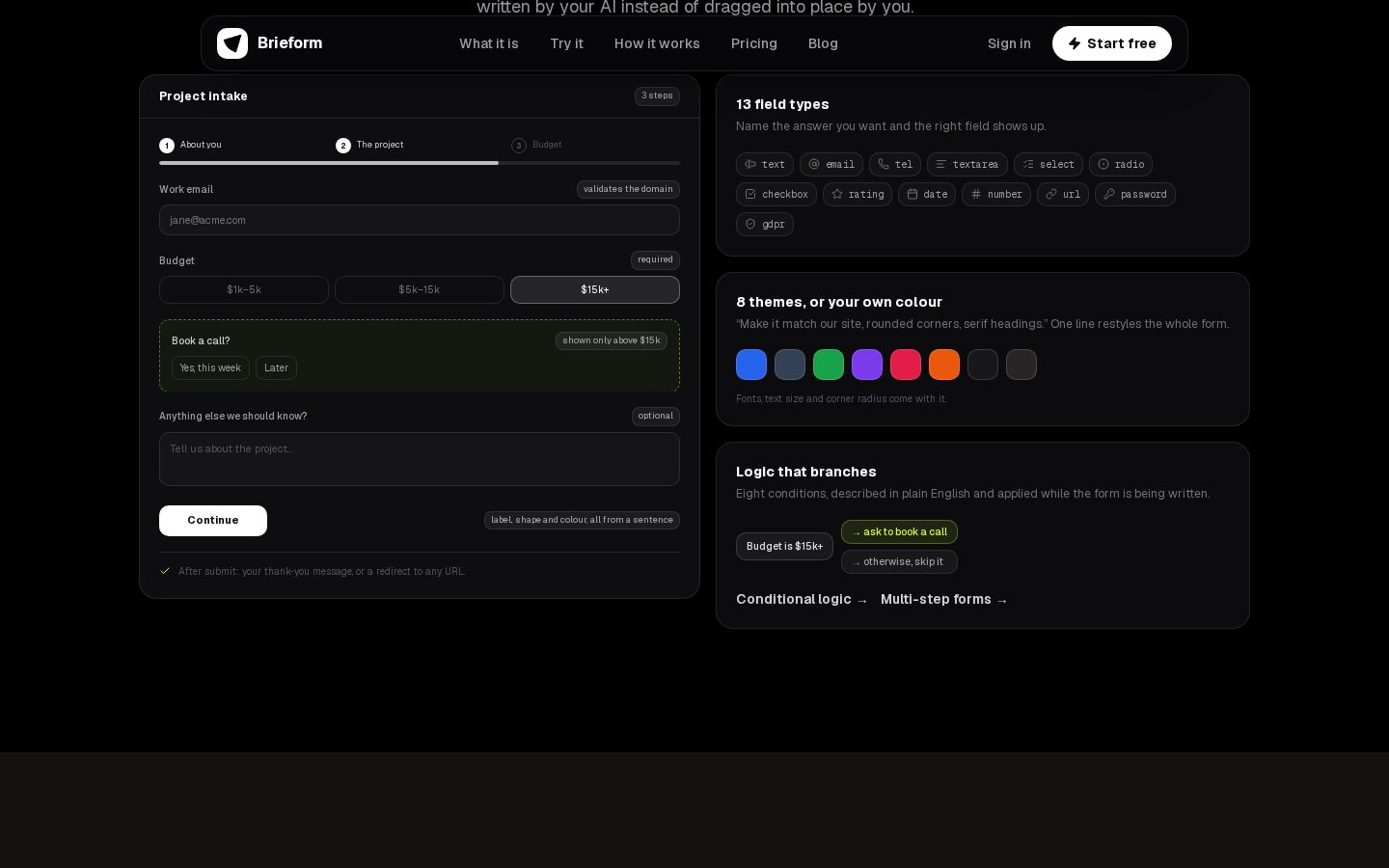Select the rating field type chip
1389x868 pixels.
pos(858,194)
